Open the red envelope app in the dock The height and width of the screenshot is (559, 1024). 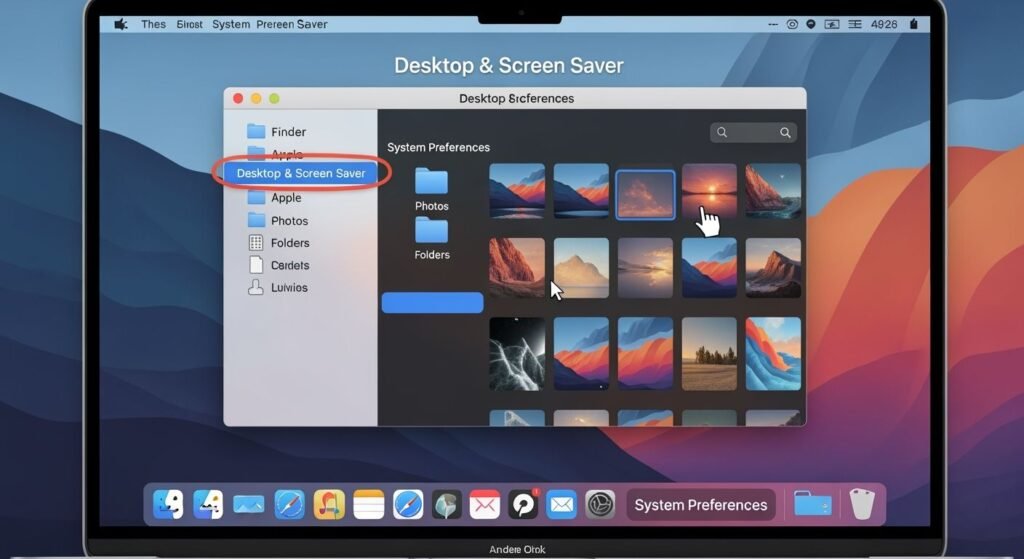tap(485, 505)
